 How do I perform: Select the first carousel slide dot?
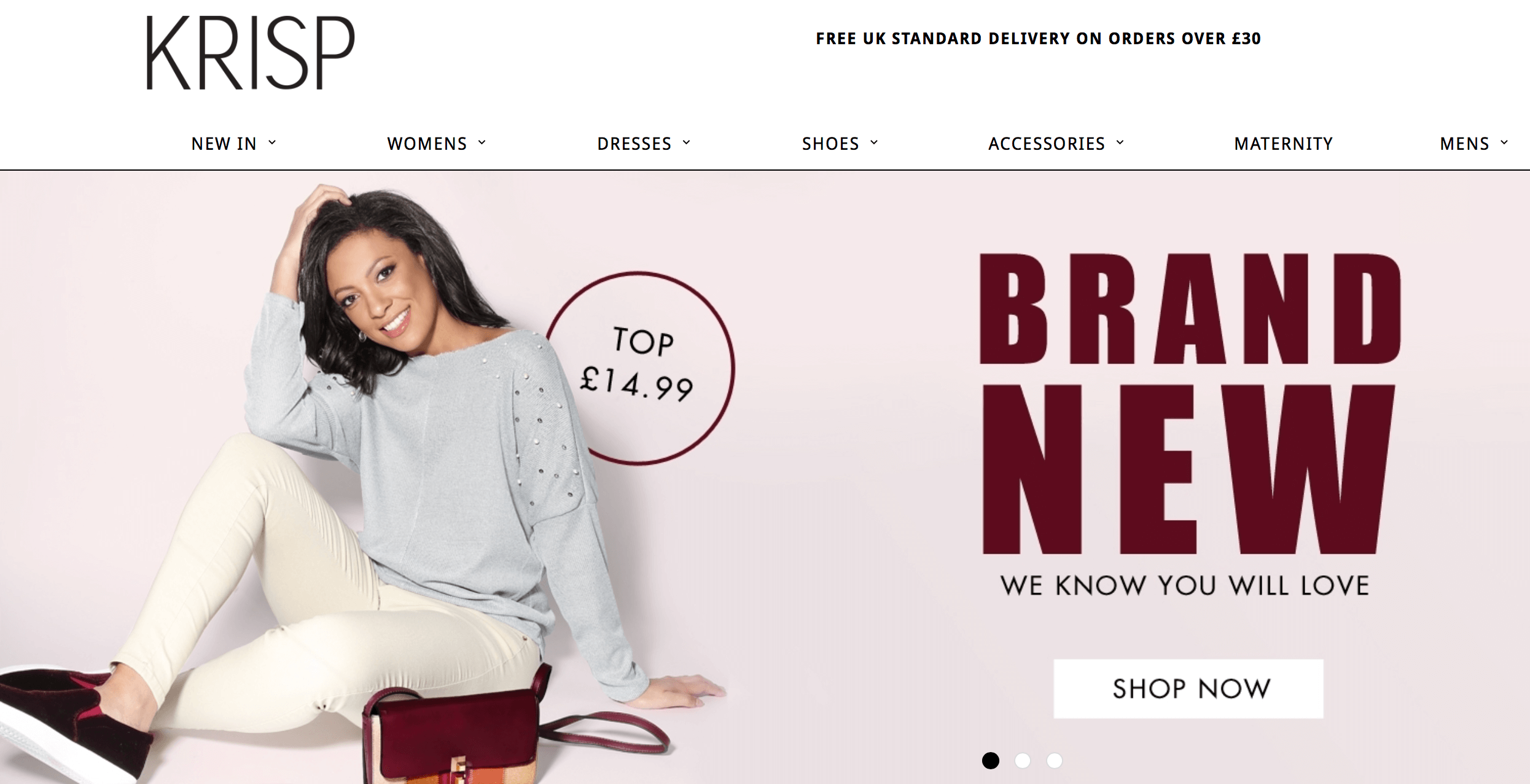tap(991, 761)
